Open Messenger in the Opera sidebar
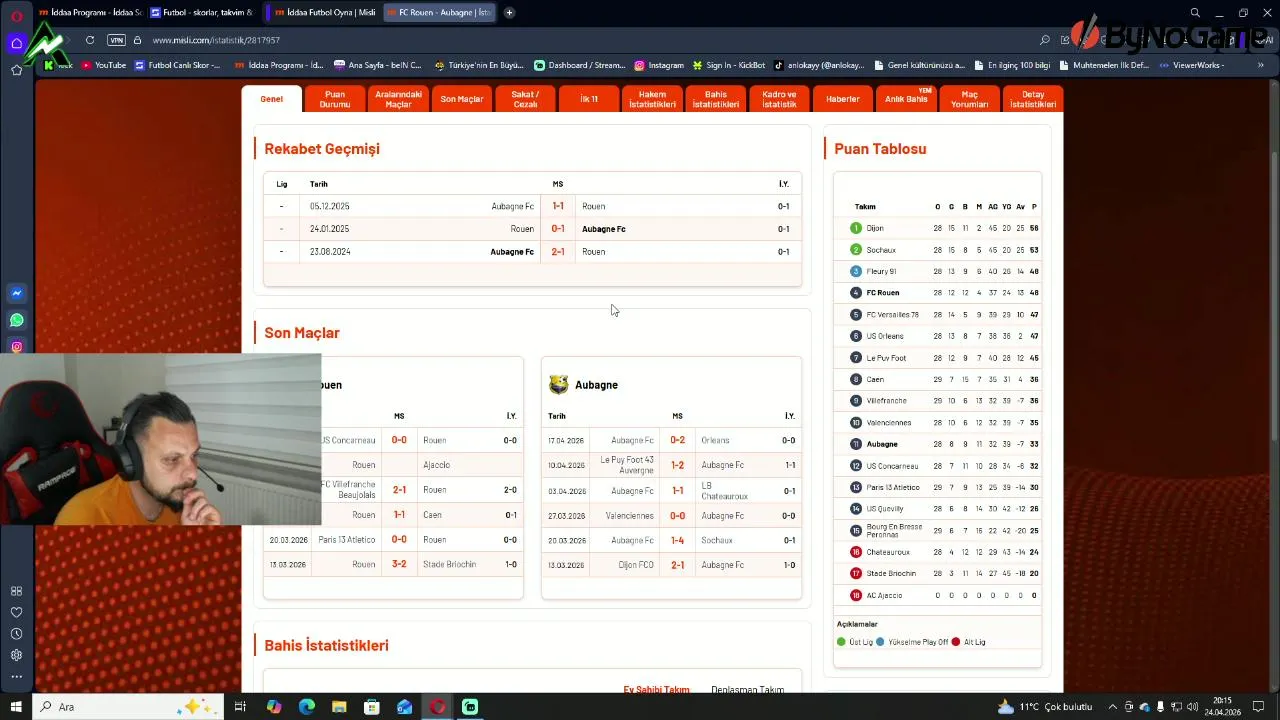Screen dimensions: 1280x720 click(x=16, y=294)
